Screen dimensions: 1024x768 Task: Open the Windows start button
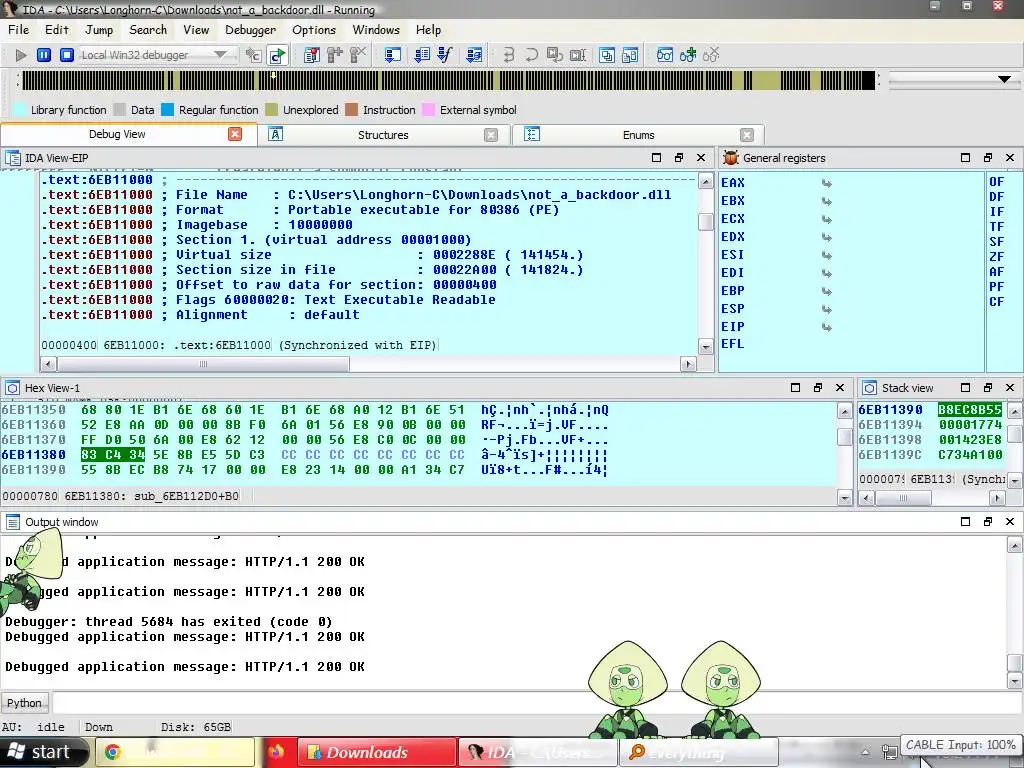[x=44, y=752]
